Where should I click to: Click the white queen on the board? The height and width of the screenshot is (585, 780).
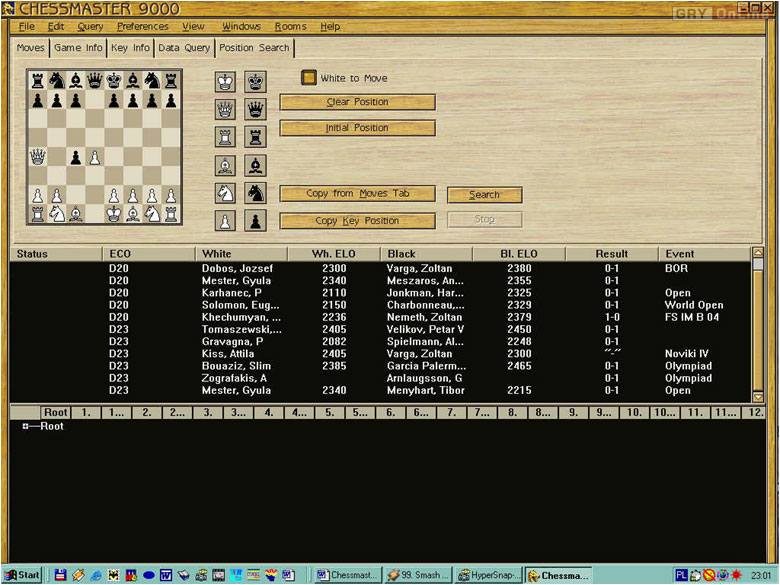tap(38, 157)
